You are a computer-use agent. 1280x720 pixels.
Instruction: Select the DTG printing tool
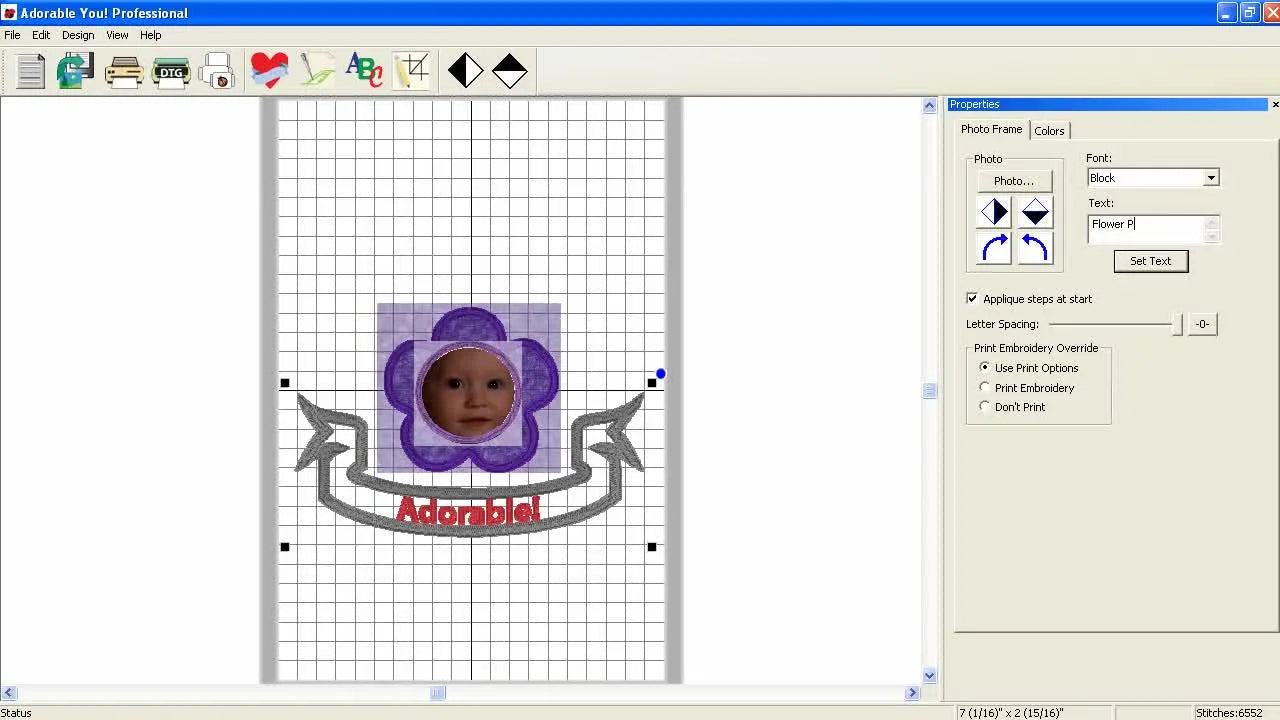tap(171, 70)
